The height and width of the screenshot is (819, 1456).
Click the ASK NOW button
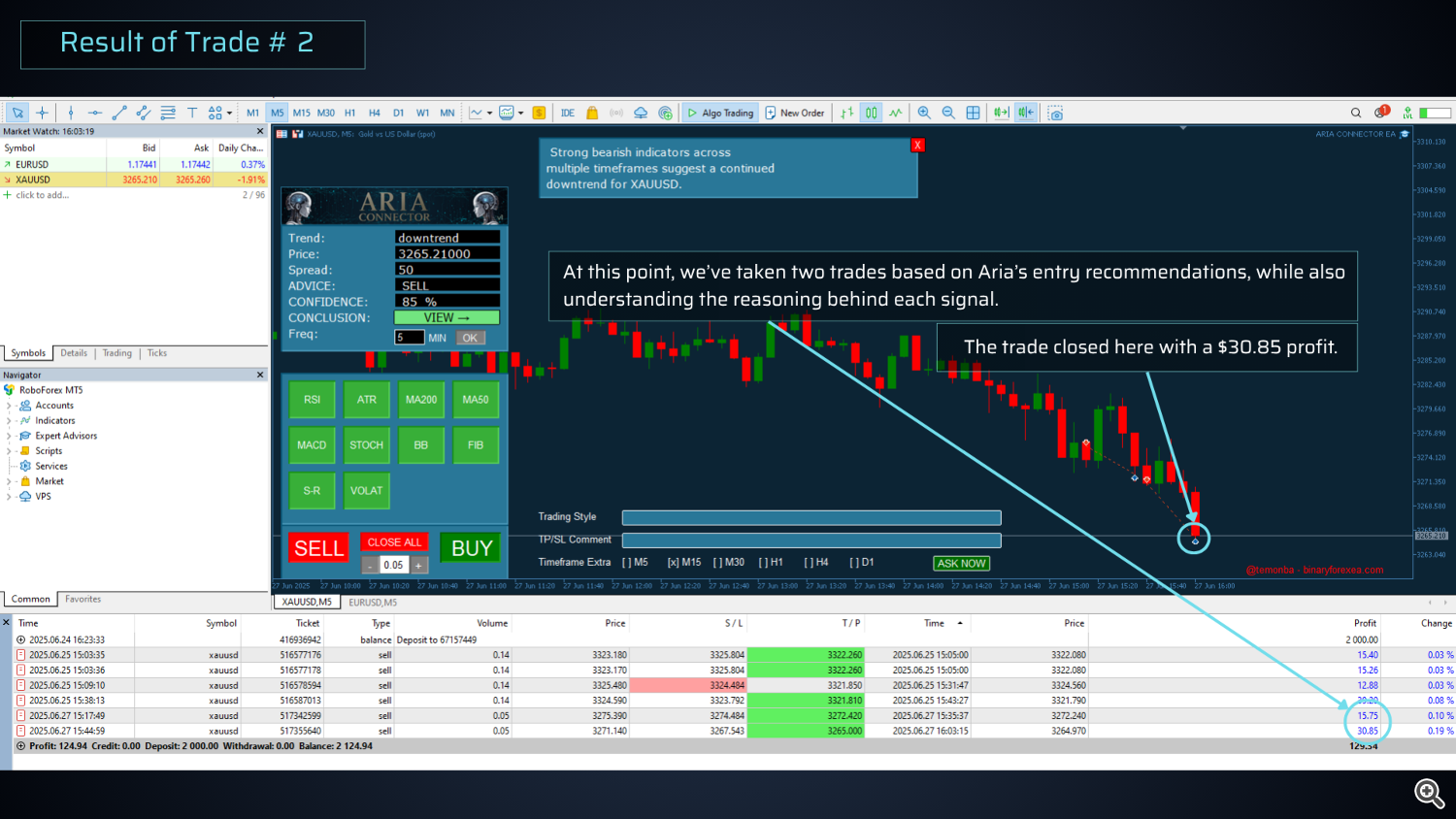tap(961, 564)
